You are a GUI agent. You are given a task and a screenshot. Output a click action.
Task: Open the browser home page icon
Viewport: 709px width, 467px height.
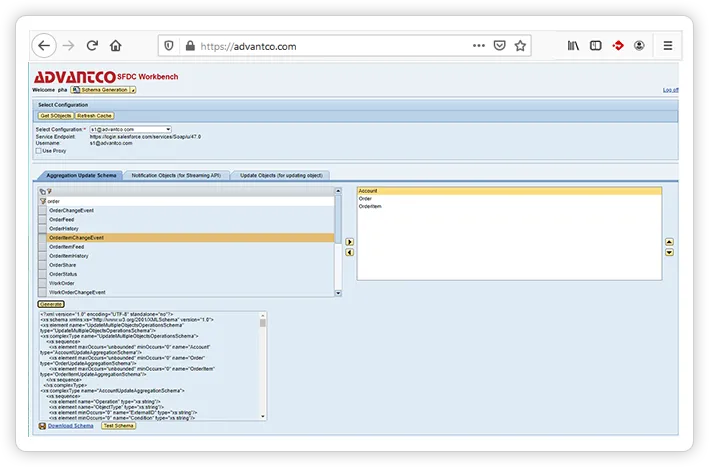116,46
